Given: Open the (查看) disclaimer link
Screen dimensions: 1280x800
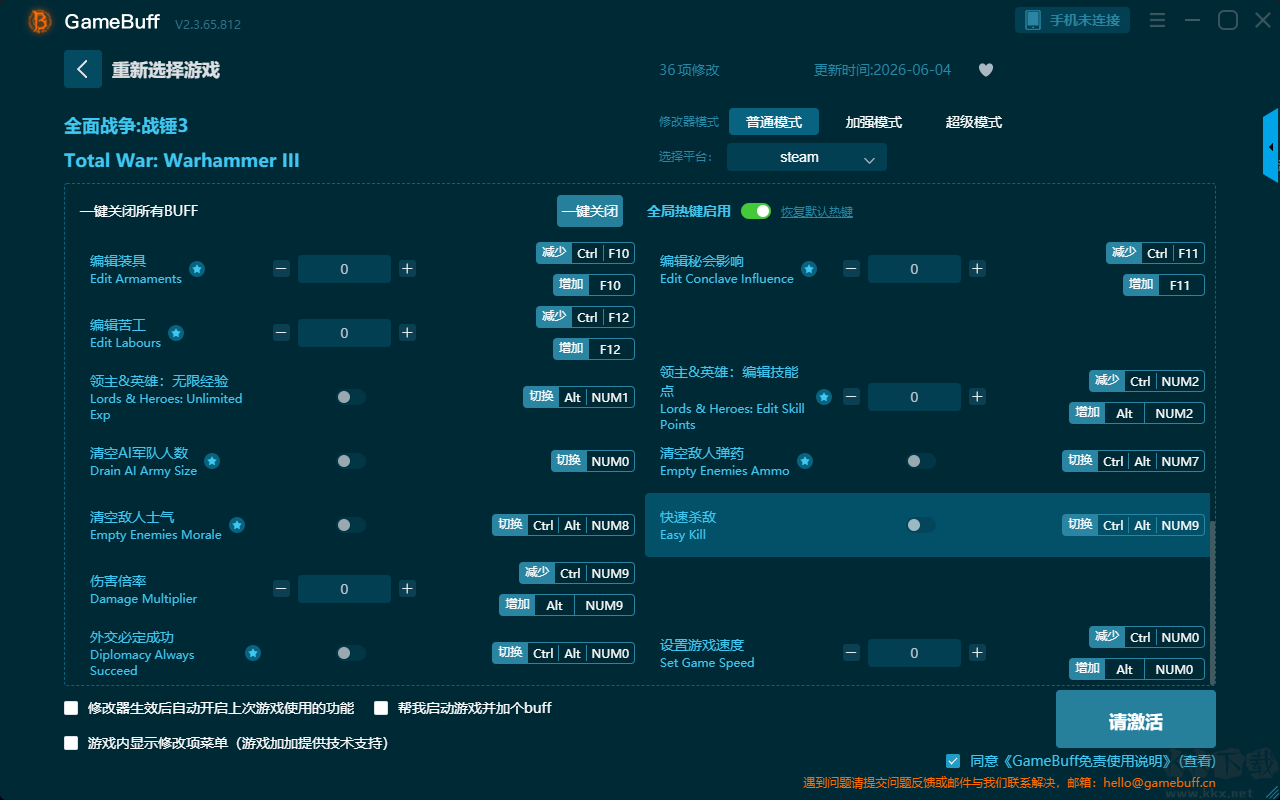Looking at the screenshot, I should tap(1195, 761).
